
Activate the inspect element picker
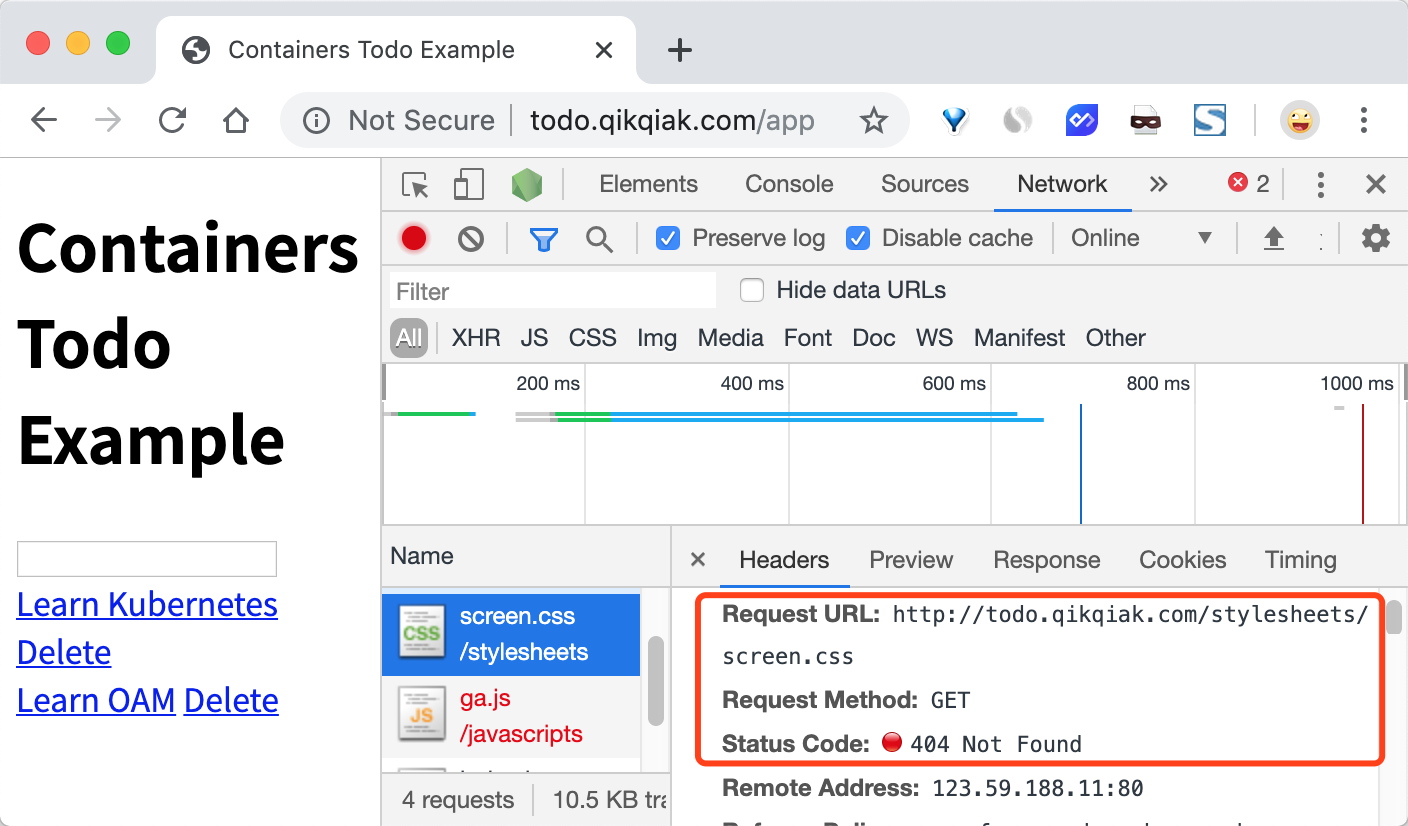tap(415, 185)
